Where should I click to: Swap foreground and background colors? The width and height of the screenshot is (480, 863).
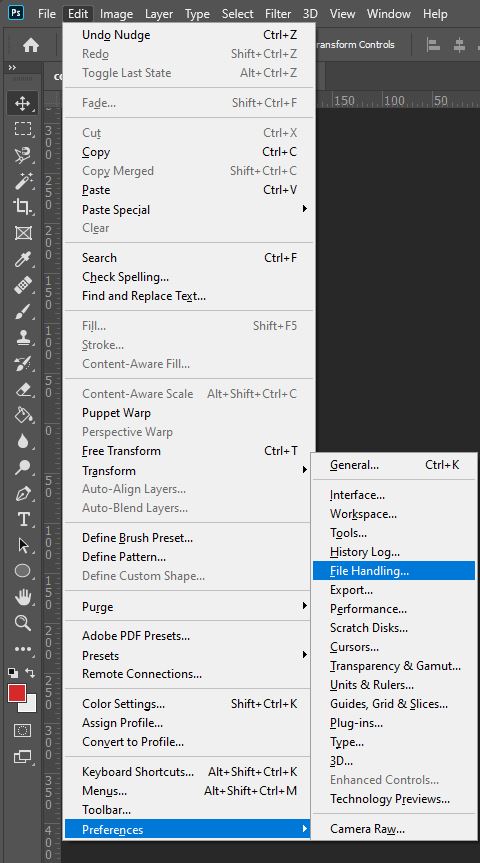tap(30, 673)
